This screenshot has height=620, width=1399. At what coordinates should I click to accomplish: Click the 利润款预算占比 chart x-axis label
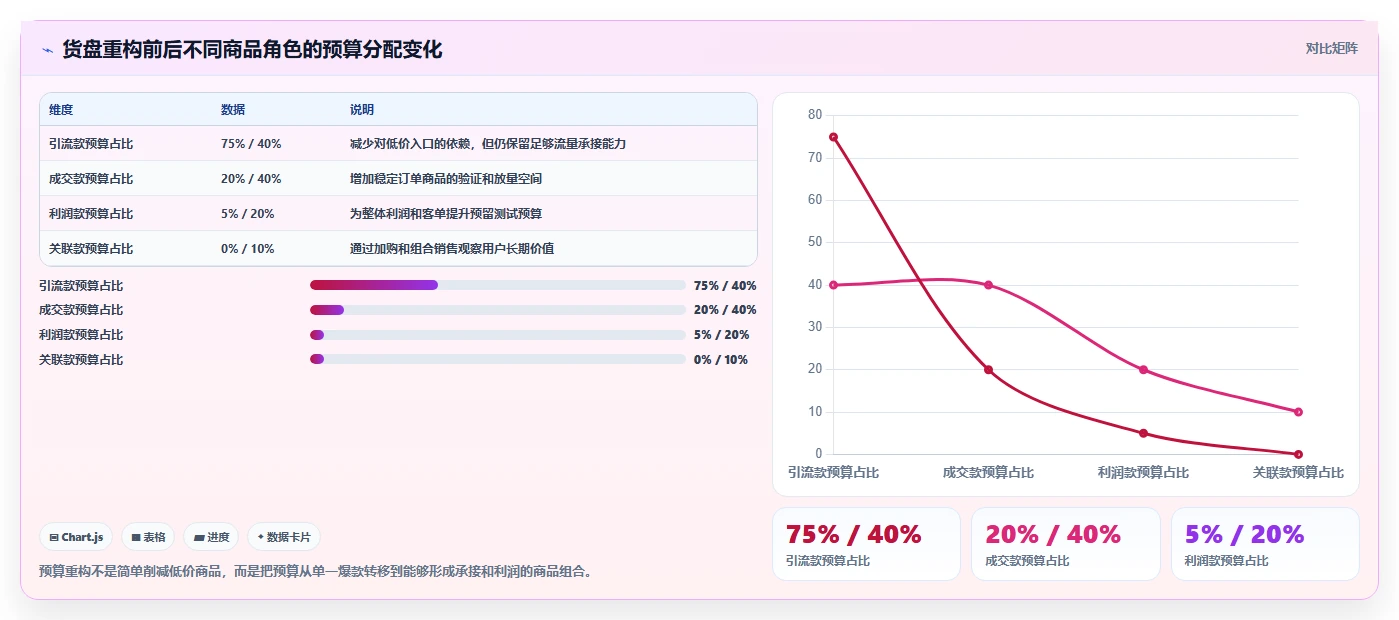(x=1143, y=472)
